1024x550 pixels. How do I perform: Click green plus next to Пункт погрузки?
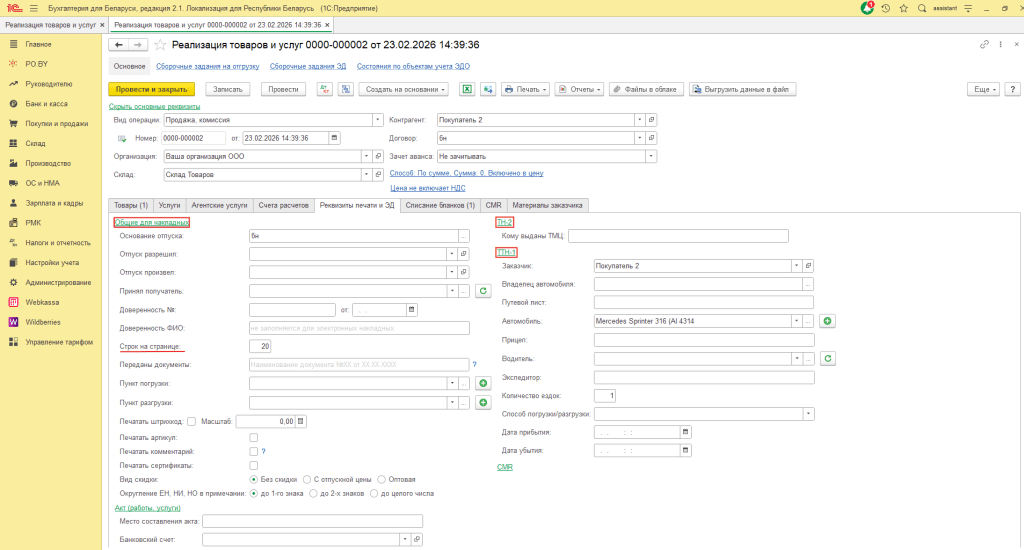(x=482, y=383)
